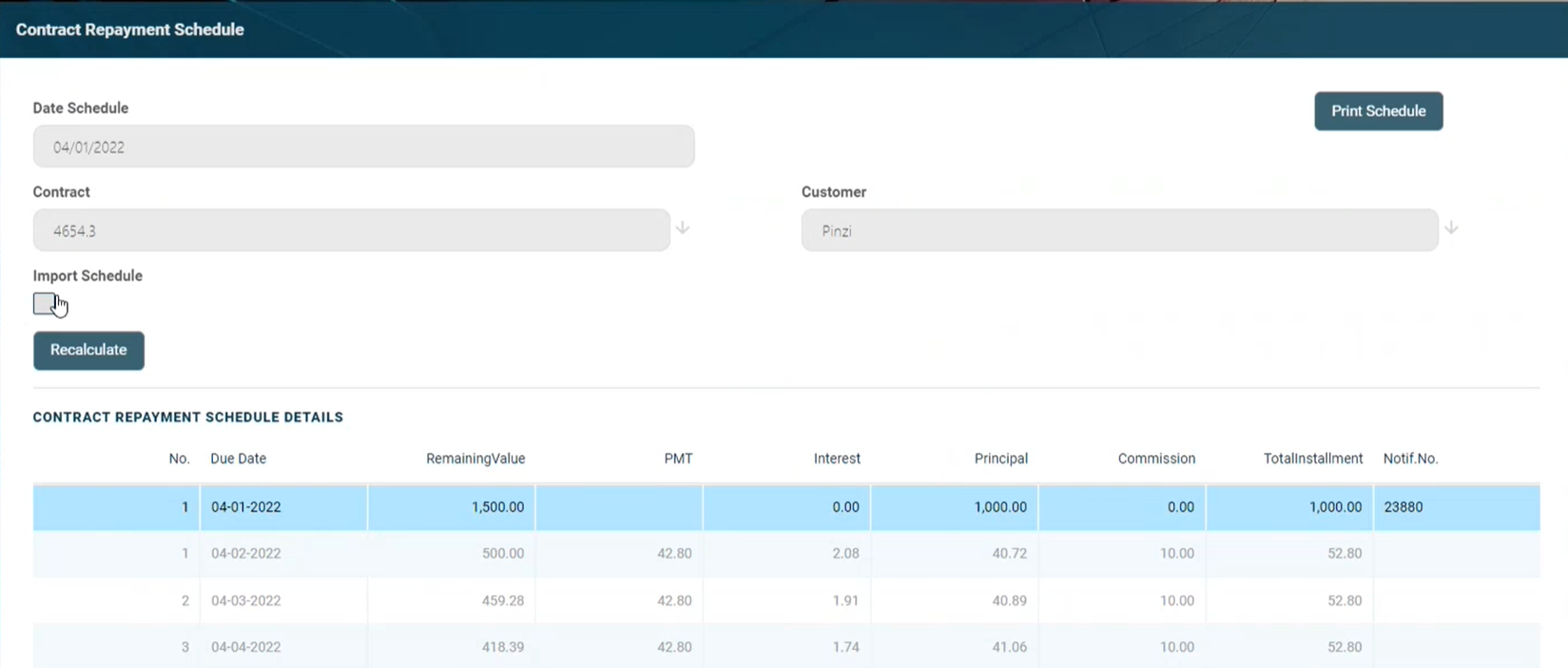Select the row due 04-02-2022

(246, 554)
